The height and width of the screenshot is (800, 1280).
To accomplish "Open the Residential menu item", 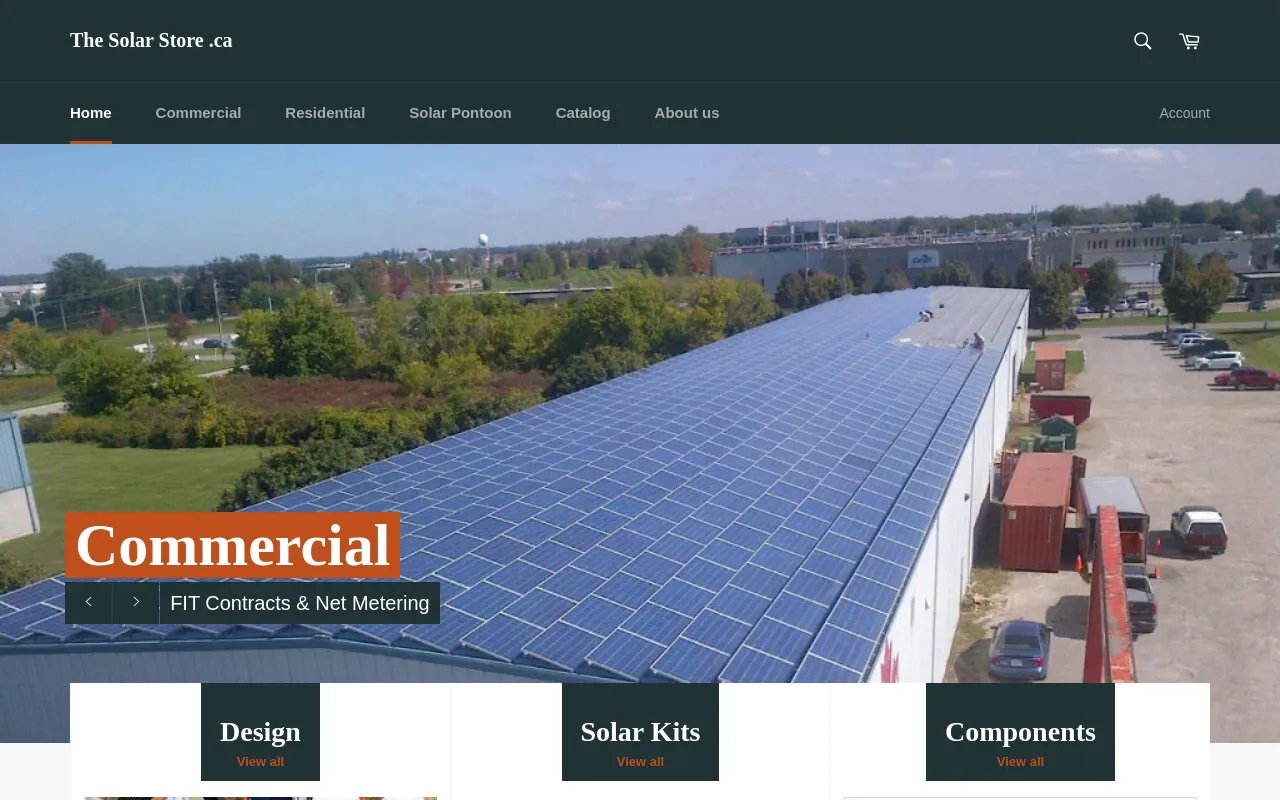I will coord(325,113).
